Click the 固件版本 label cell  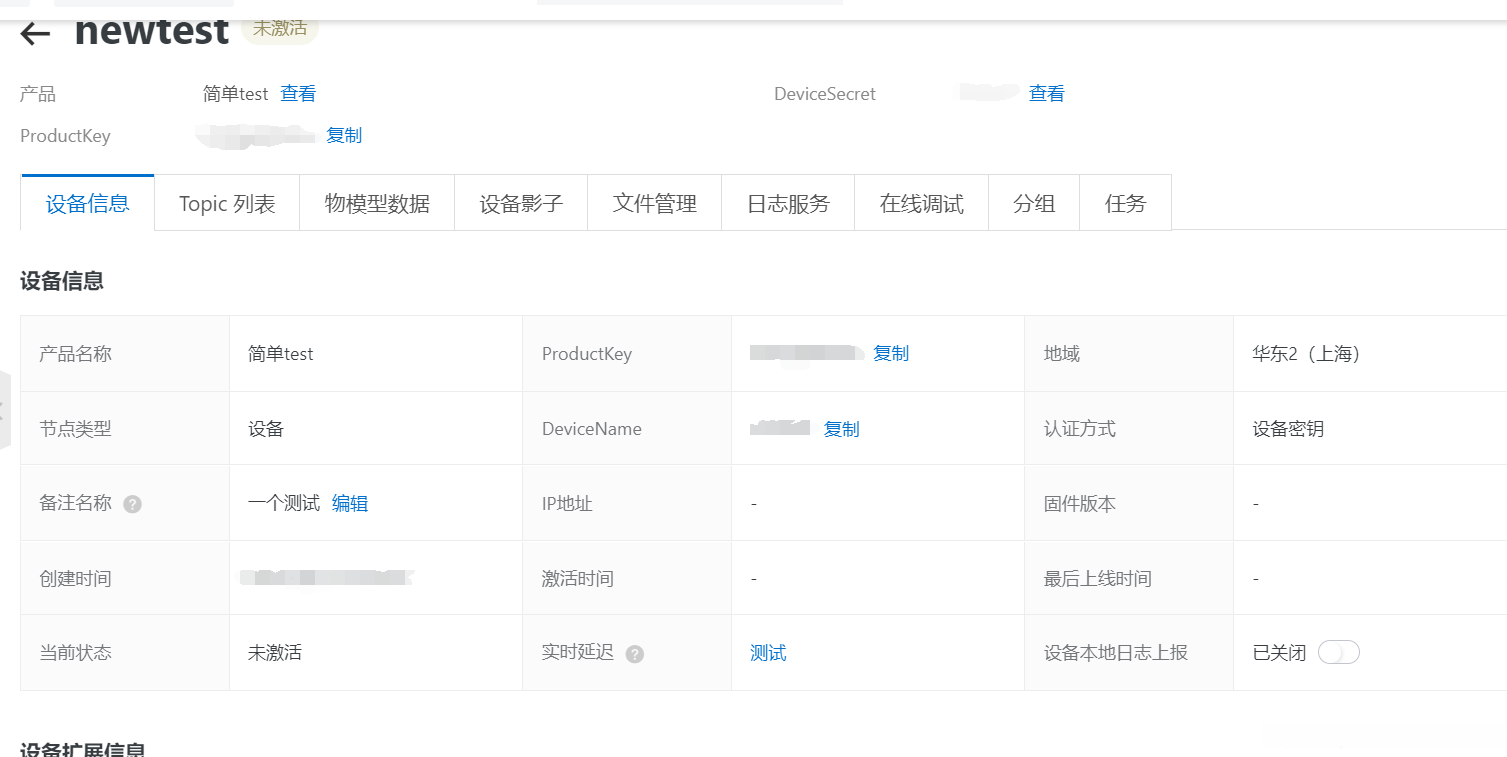[1129, 504]
